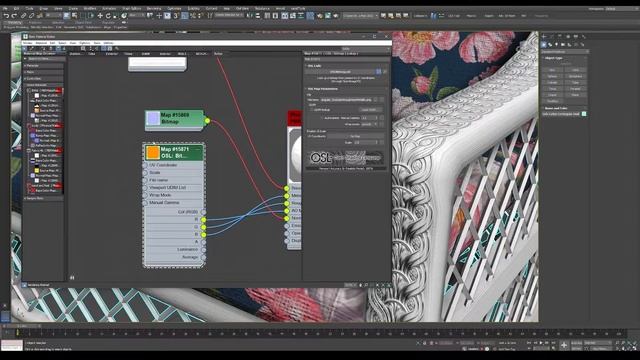This screenshot has width=640, height=360.
Task: Expand the Materials group in browser
Action: click(43, 65)
